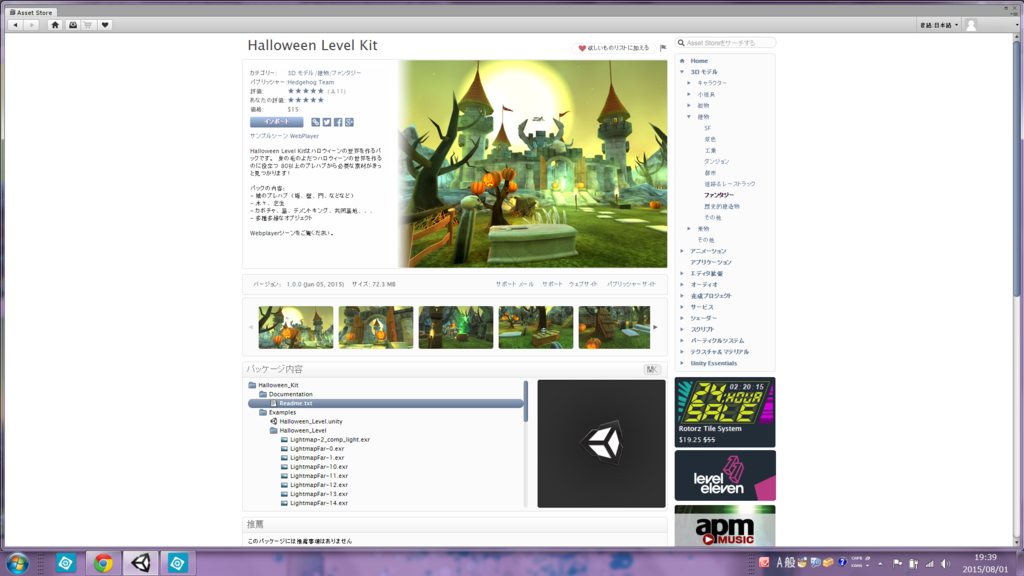Screen dimensions: 1024x576
Task: Share the asset on Twitter
Action: (327, 121)
